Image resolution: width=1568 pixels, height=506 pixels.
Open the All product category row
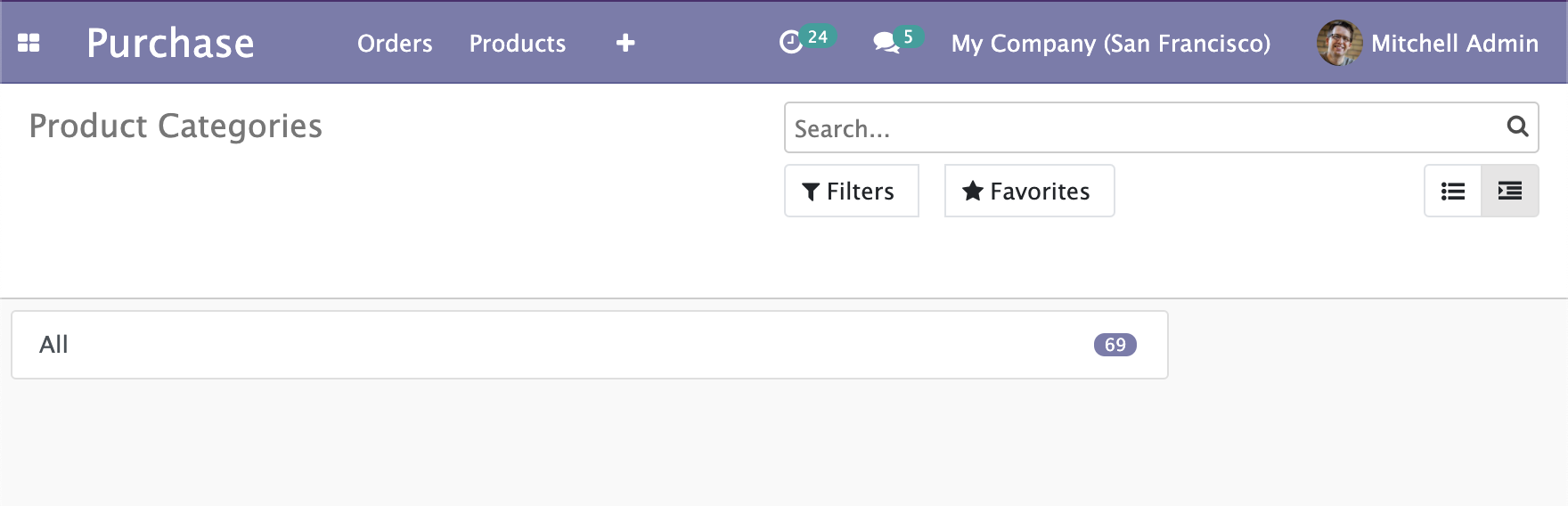589,345
